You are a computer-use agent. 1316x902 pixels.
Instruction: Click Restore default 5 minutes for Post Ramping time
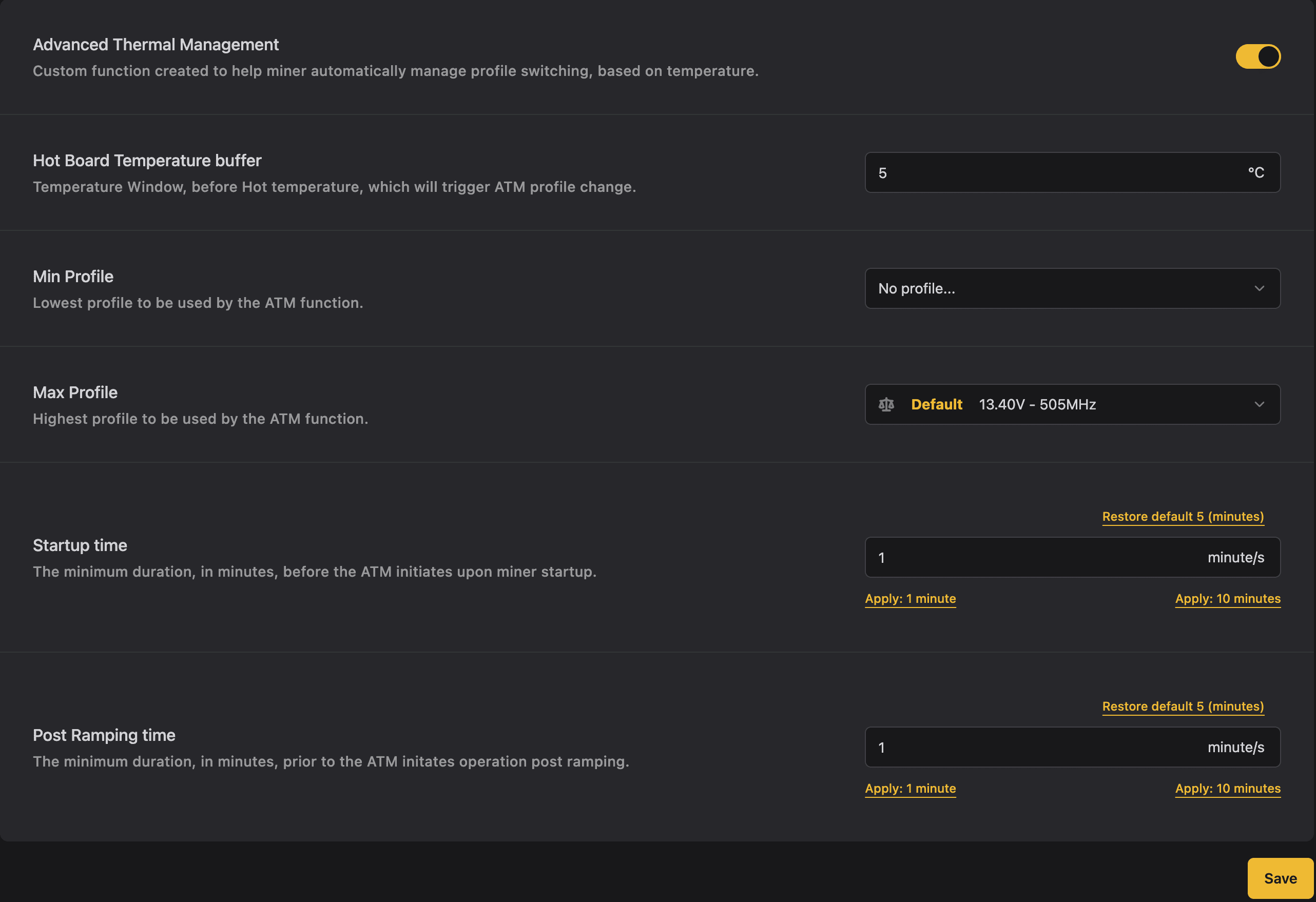tap(1183, 706)
